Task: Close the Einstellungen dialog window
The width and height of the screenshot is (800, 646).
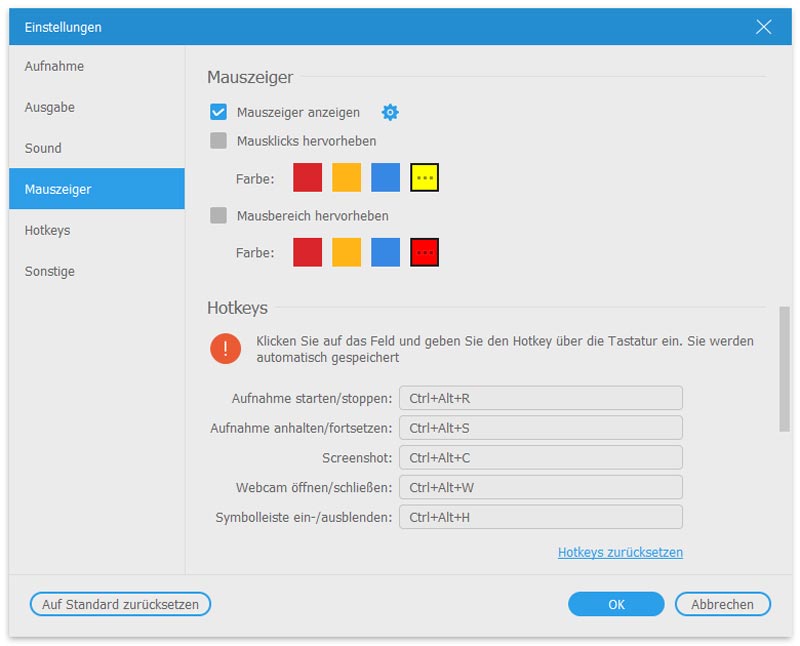Action: point(764,27)
